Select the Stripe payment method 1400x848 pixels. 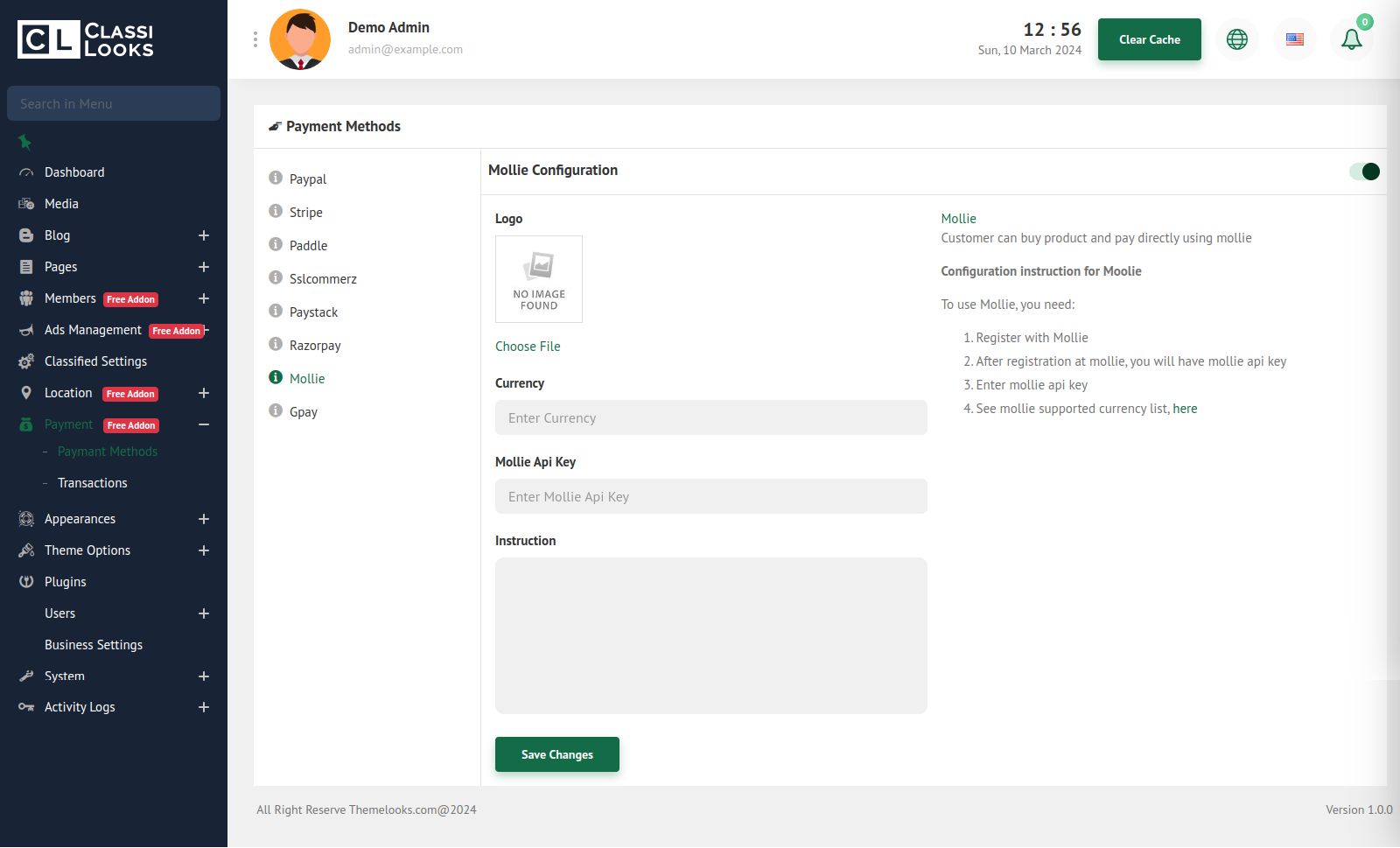coord(305,213)
